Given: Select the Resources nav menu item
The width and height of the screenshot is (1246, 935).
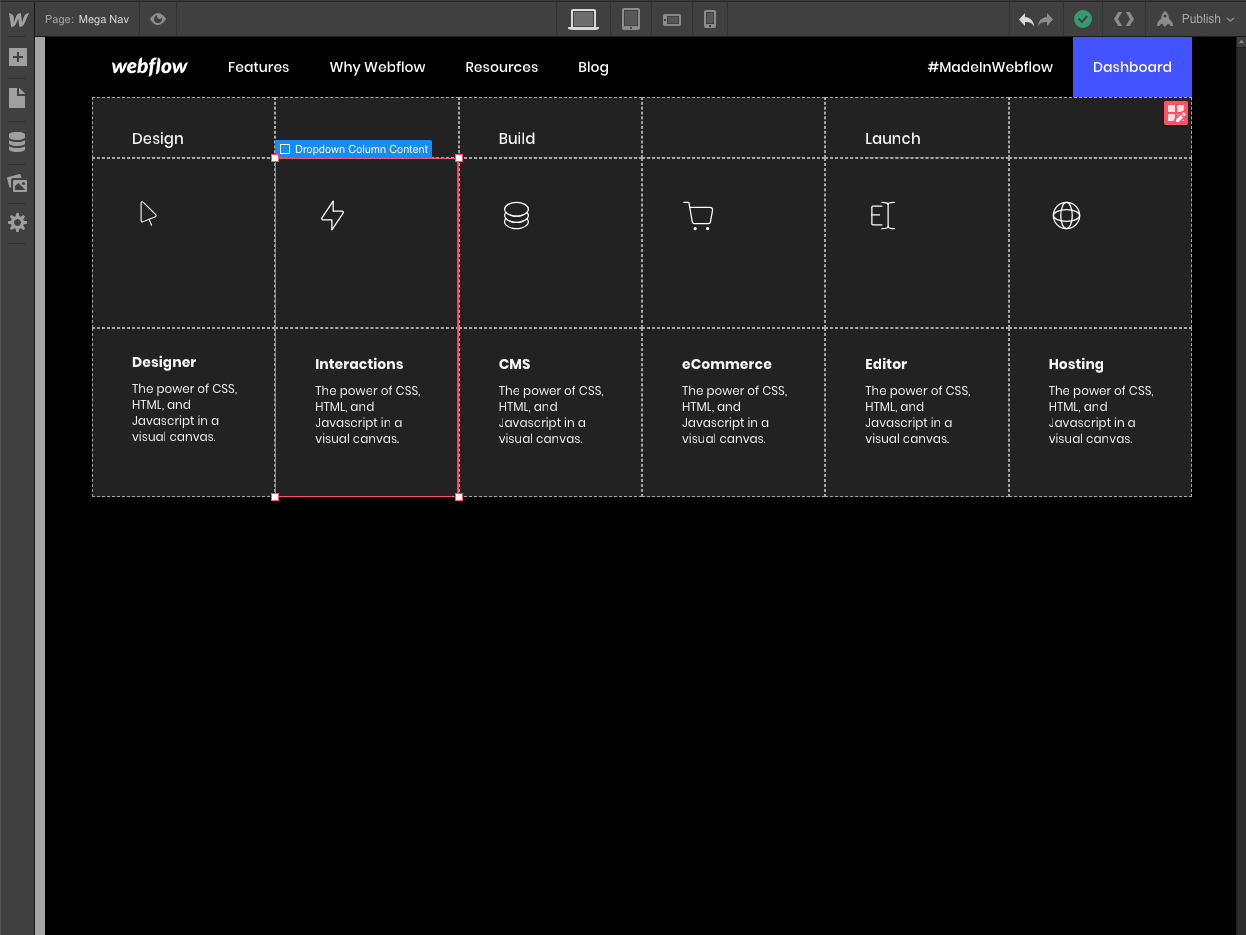Looking at the screenshot, I should click(x=501, y=67).
